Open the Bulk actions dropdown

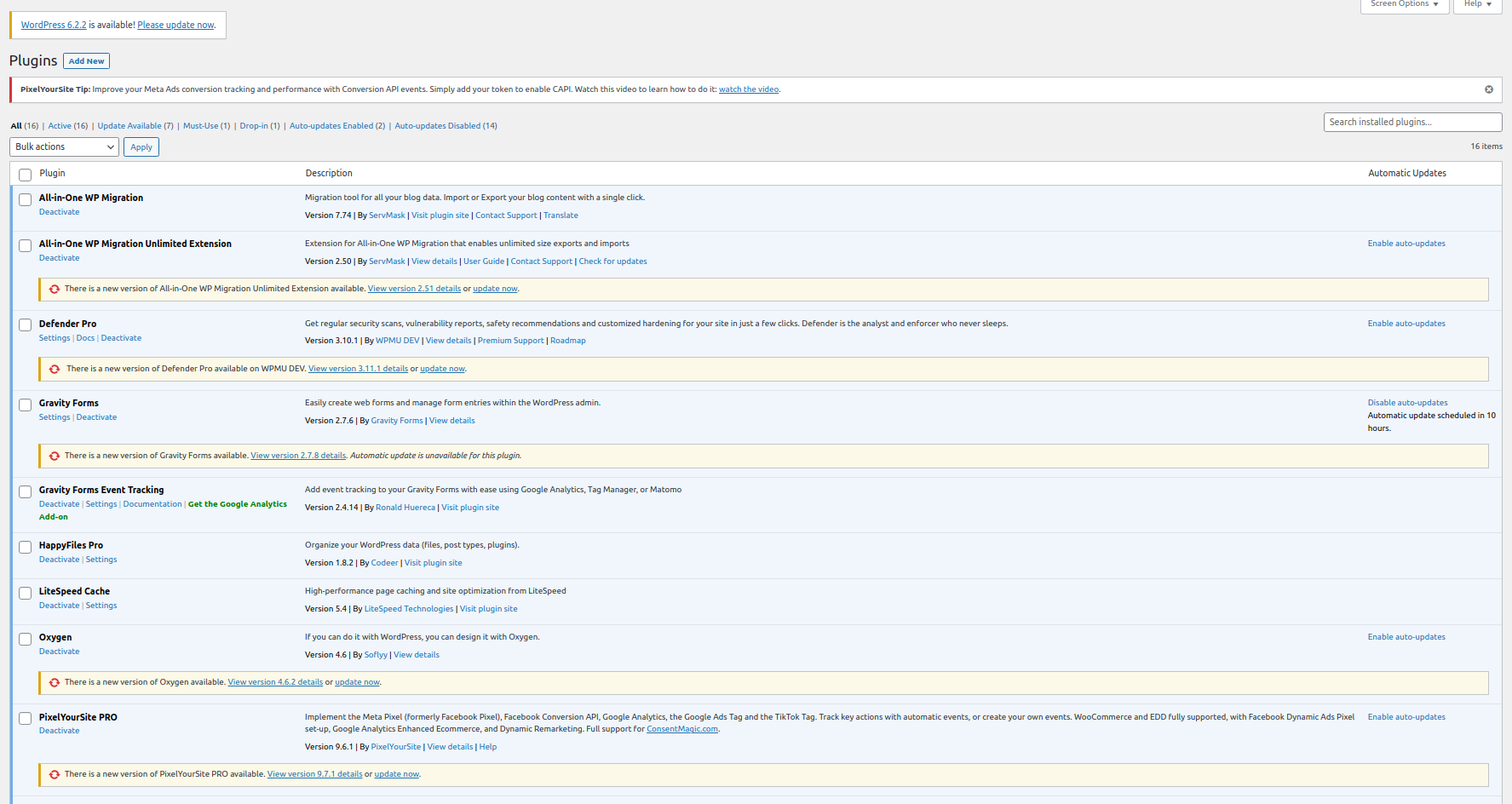click(x=65, y=146)
